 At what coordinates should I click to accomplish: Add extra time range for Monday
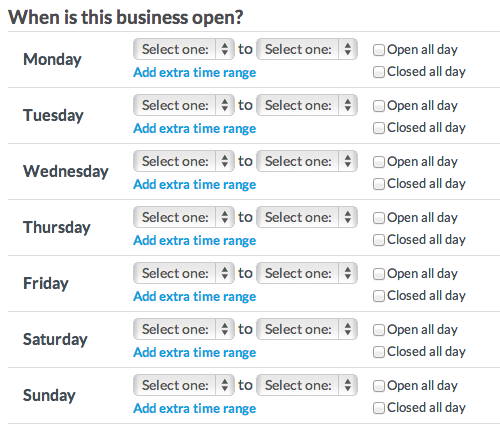pos(195,73)
